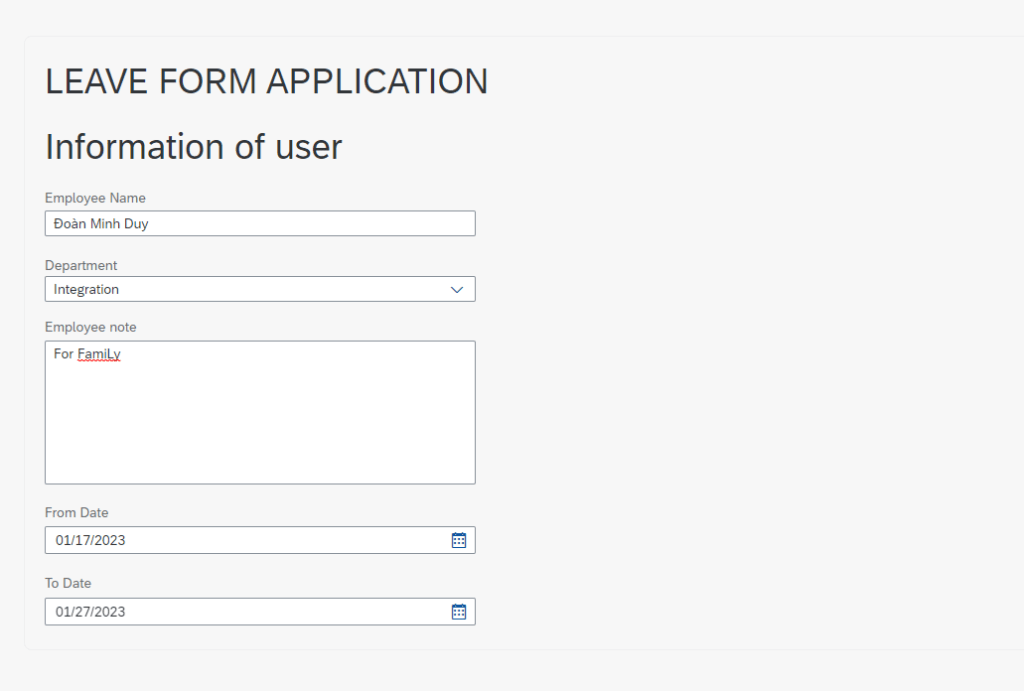This screenshot has height=691, width=1024.
Task: Click the Information of user heading
Action: (193, 147)
